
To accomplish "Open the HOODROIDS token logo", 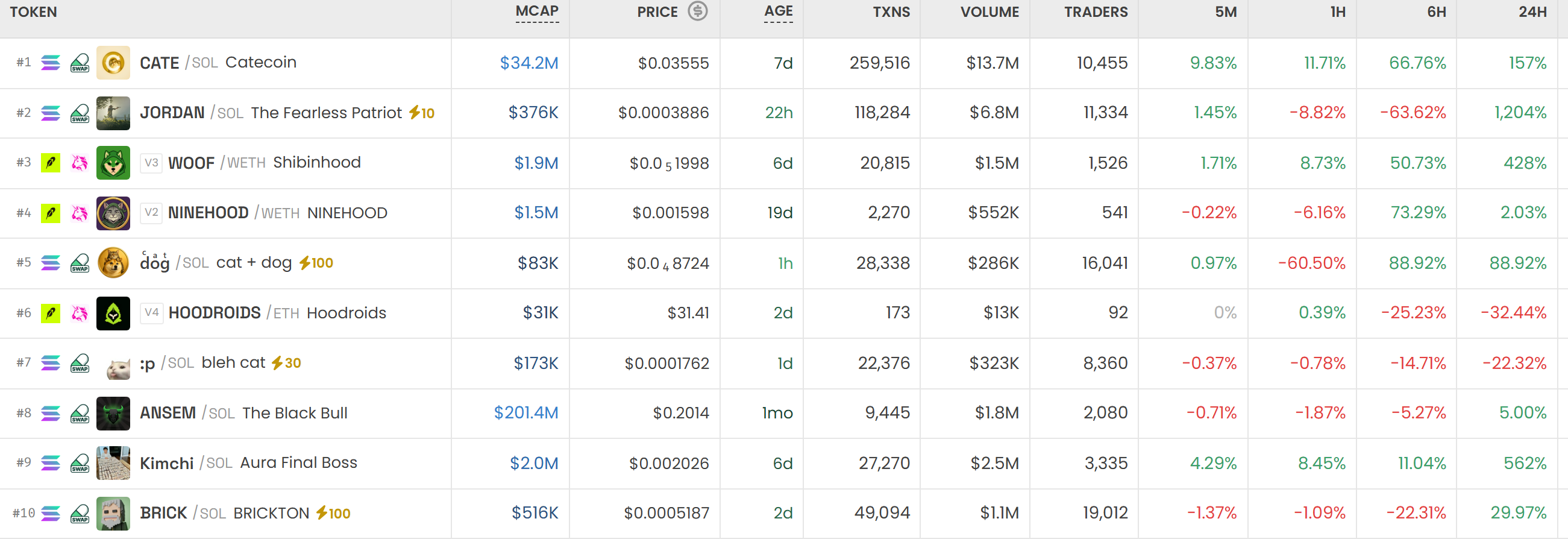I will coord(113,313).
